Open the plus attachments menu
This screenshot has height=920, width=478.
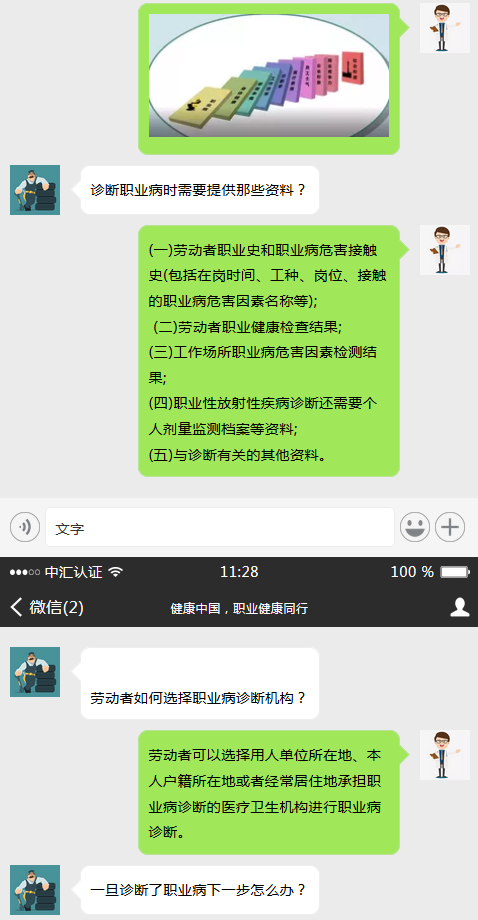(450, 527)
